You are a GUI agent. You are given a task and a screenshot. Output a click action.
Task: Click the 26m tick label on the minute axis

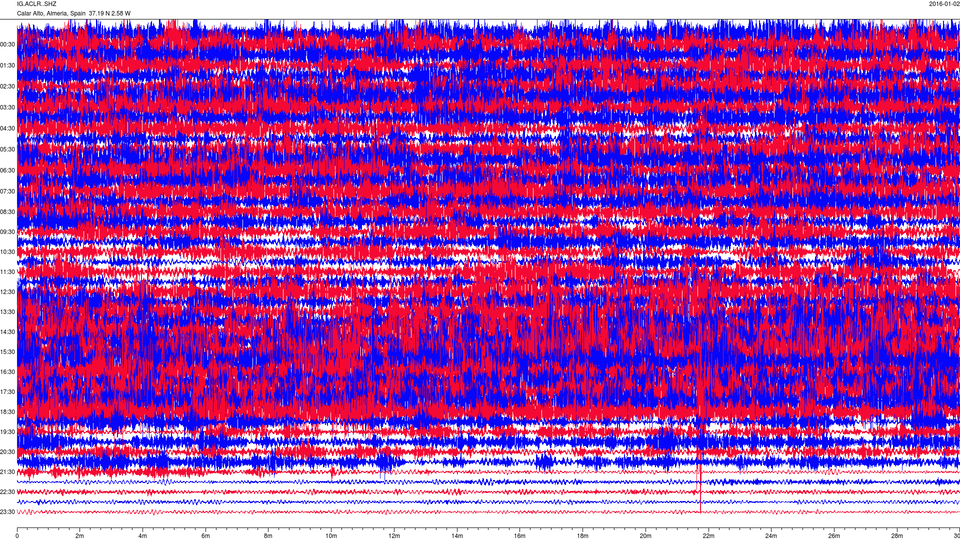click(x=834, y=536)
